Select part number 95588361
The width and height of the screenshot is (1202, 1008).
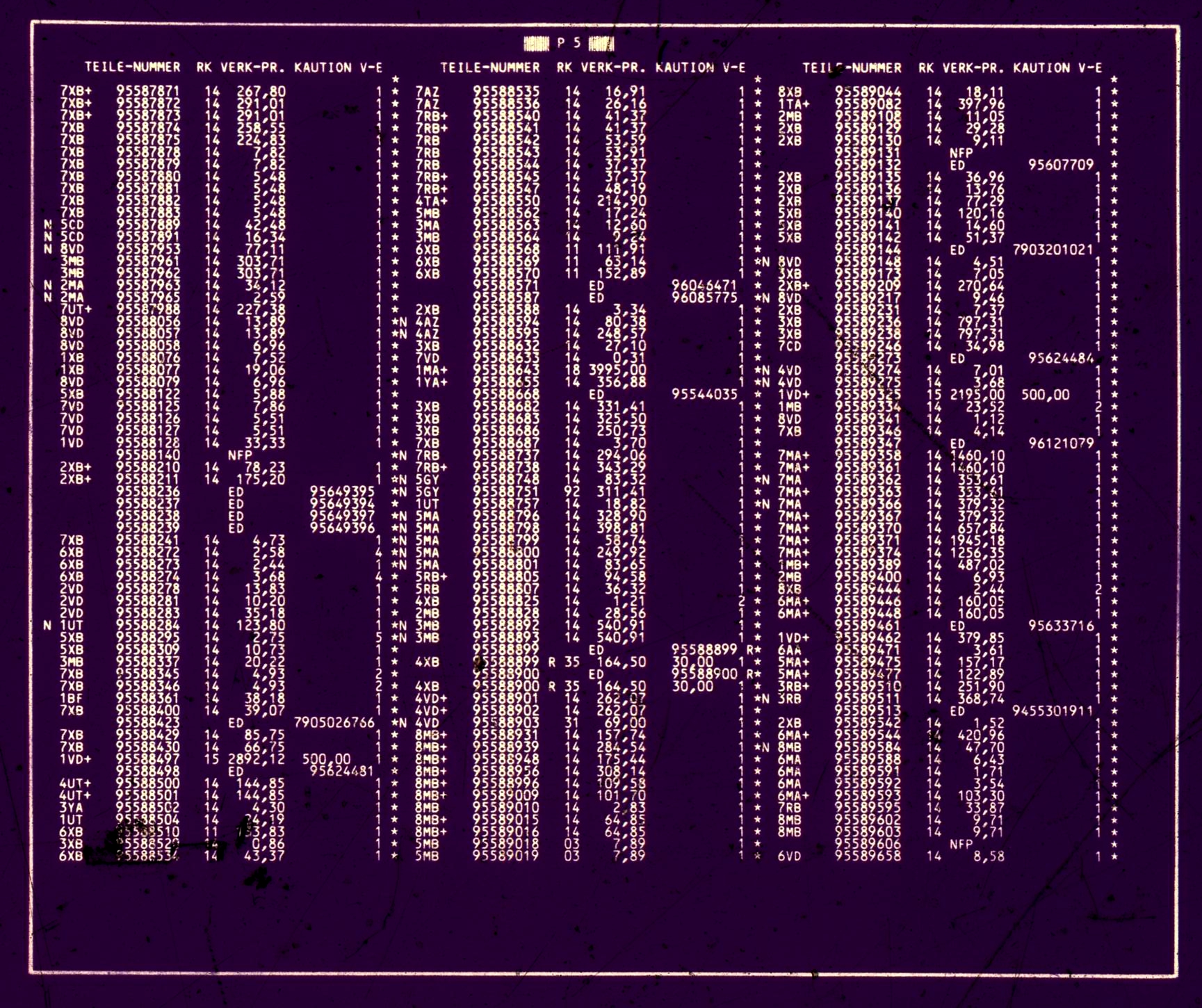pyautogui.click(x=148, y=699)
